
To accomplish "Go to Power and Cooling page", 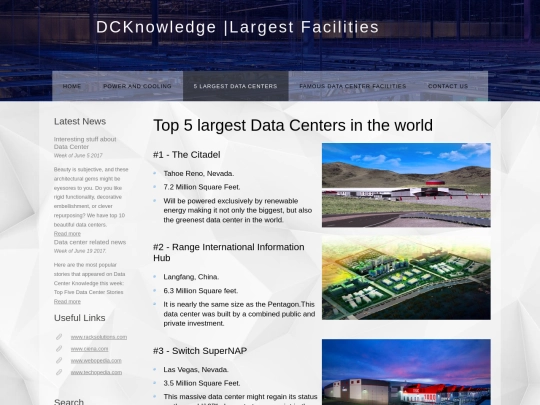I will point(137,86).
